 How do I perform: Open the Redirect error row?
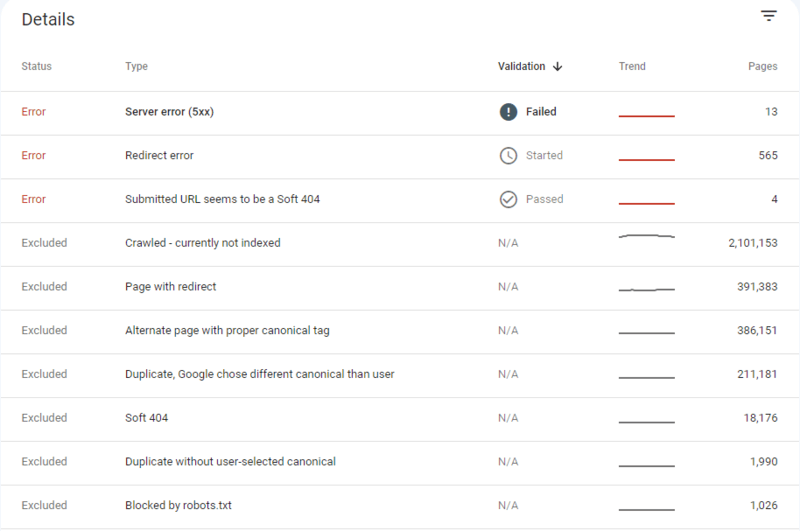[159, 156]
